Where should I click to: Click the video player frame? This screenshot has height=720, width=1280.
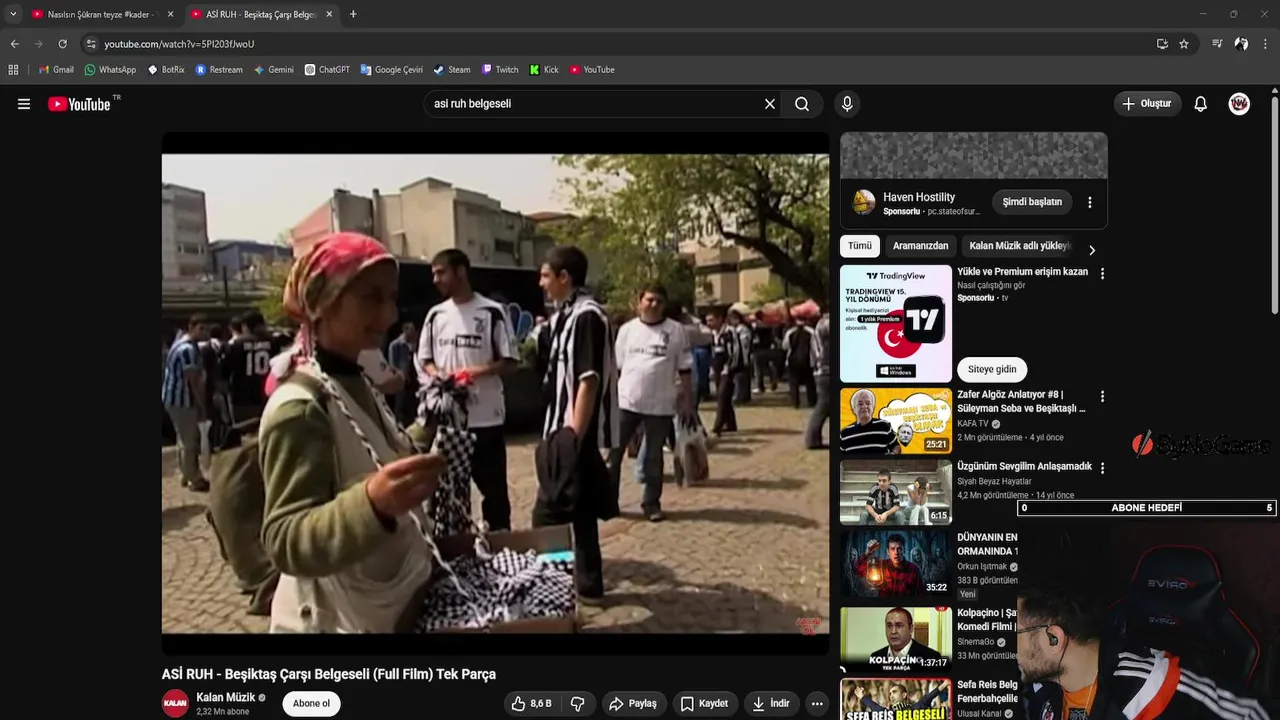(495, 393)
